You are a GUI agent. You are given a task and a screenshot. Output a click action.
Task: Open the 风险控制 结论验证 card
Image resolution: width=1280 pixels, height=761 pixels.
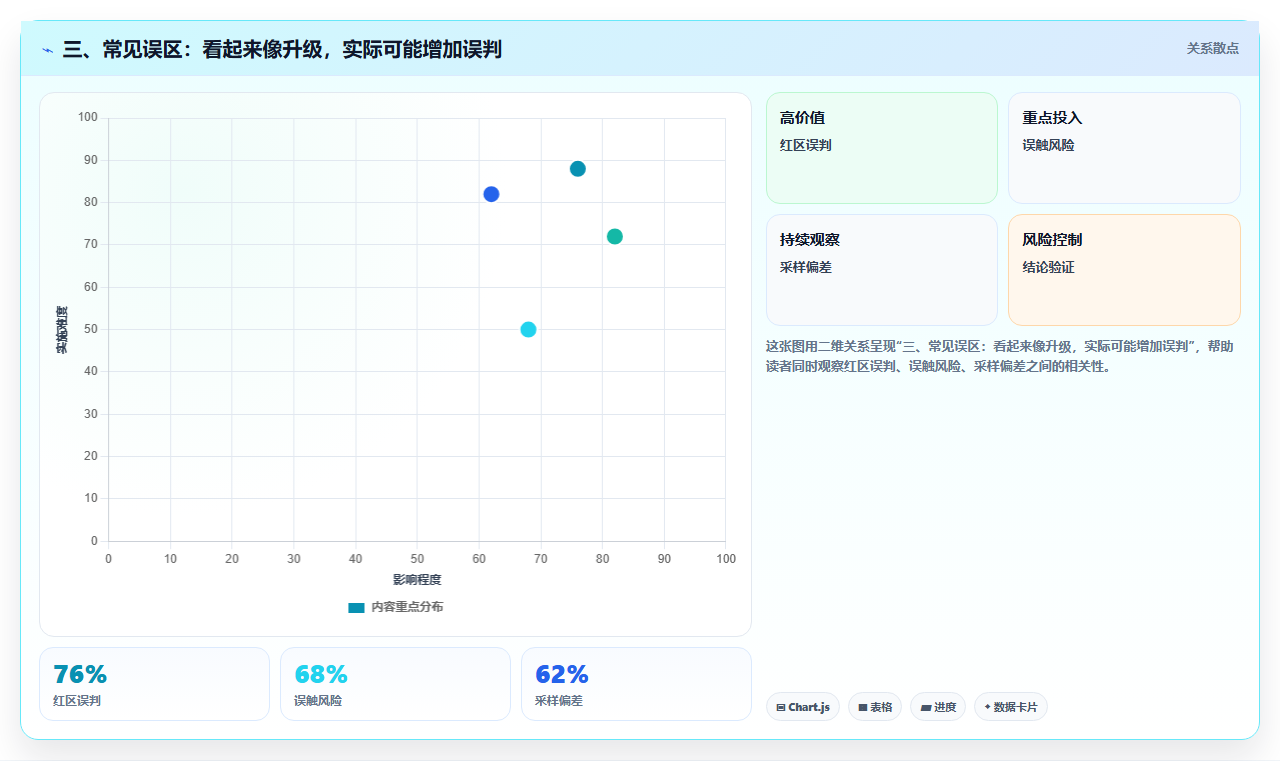1124,270
